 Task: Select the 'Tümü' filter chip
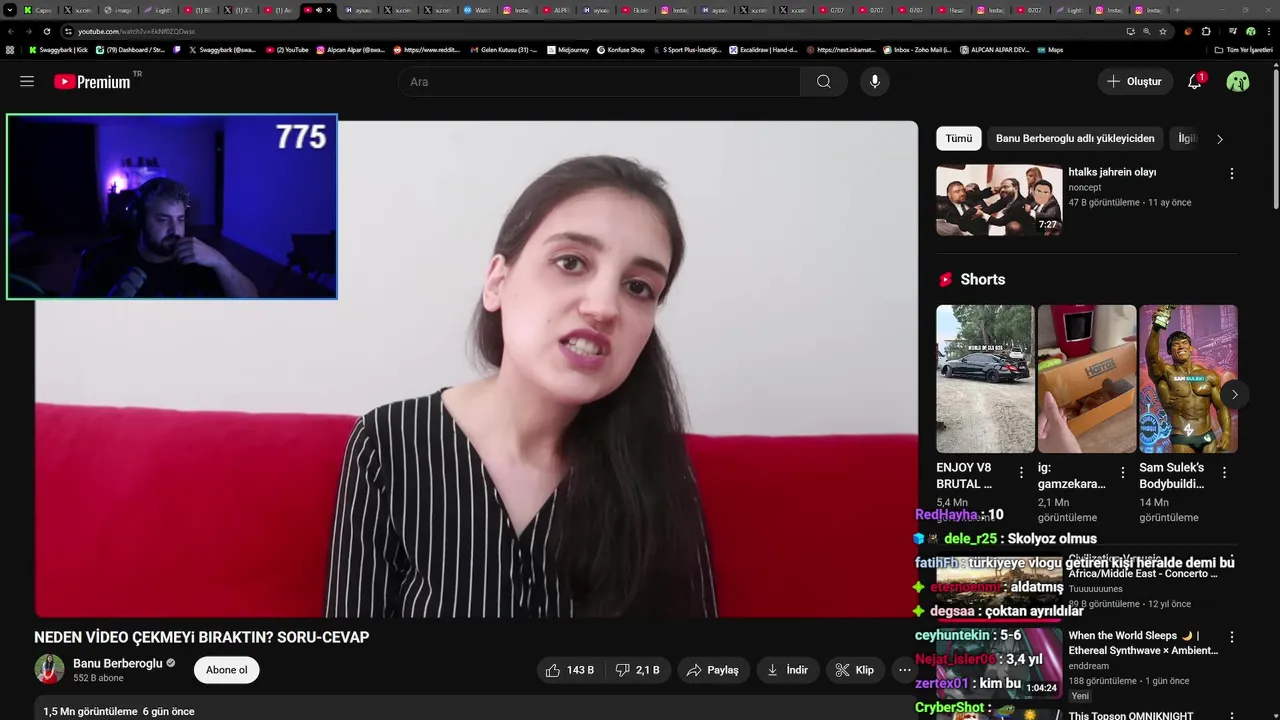(x=959, y=139)
